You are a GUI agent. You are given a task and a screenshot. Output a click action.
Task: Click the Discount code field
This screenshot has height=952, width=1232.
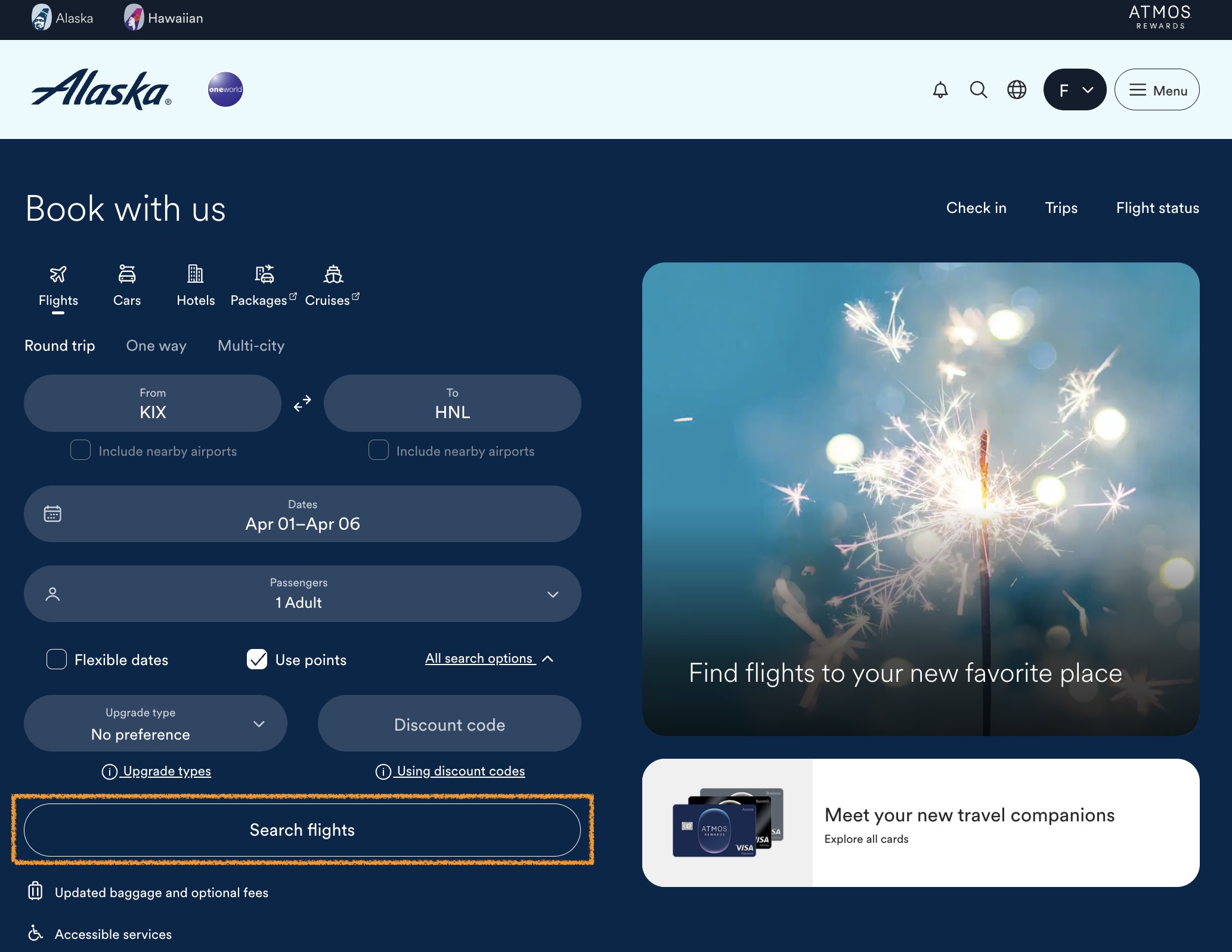pos(449,724)
